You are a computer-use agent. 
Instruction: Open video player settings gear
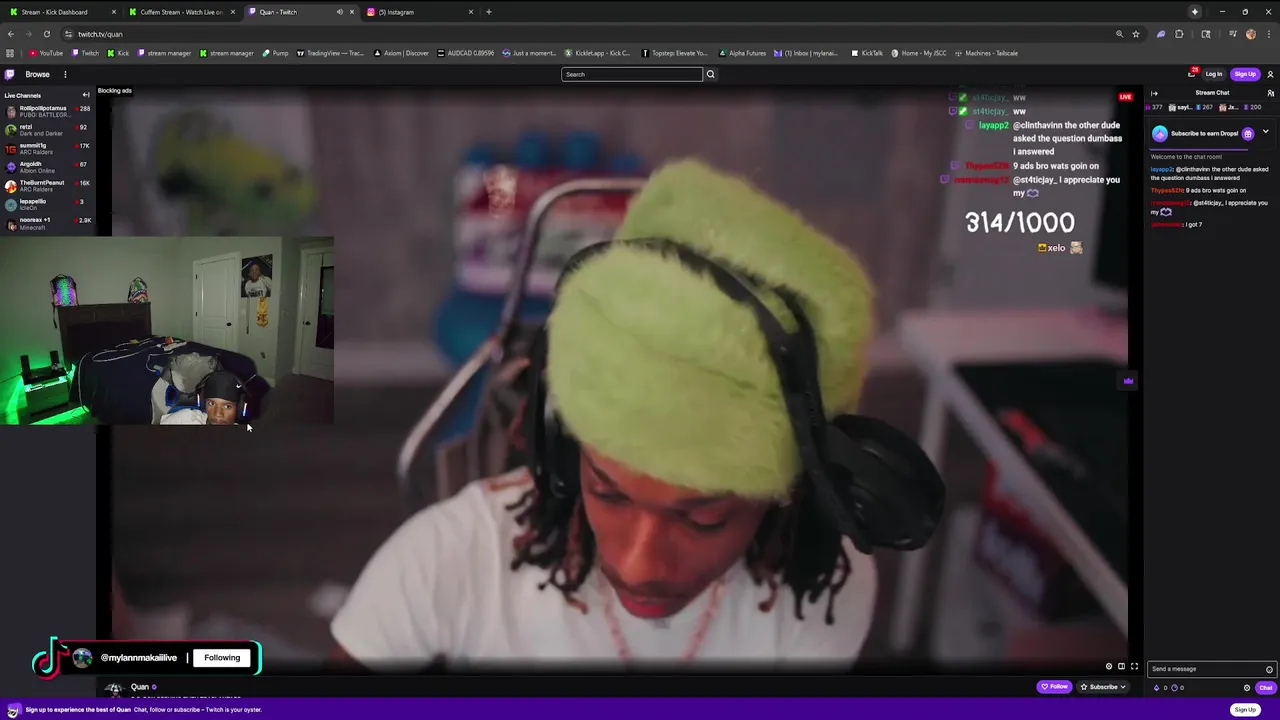[1108, 666]
